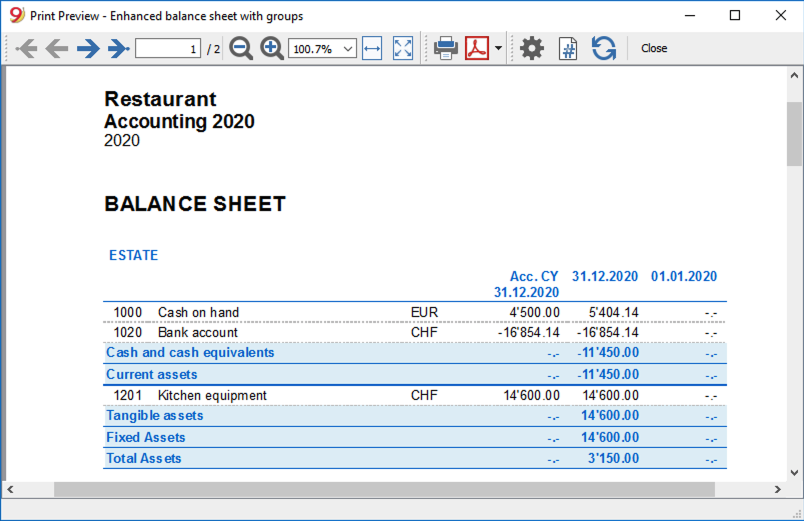Click the 'Fixed Assets' group row
Screen dimensions: 804x521
click(415, 437)
